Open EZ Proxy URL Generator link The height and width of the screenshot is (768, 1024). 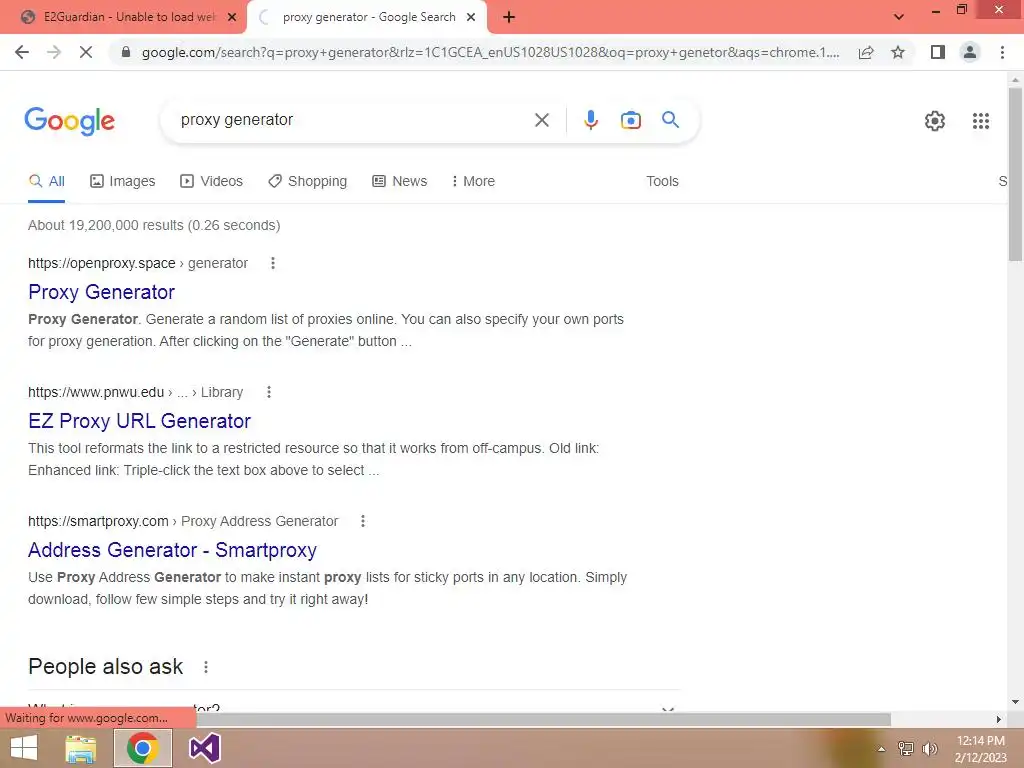click(139, 421)
